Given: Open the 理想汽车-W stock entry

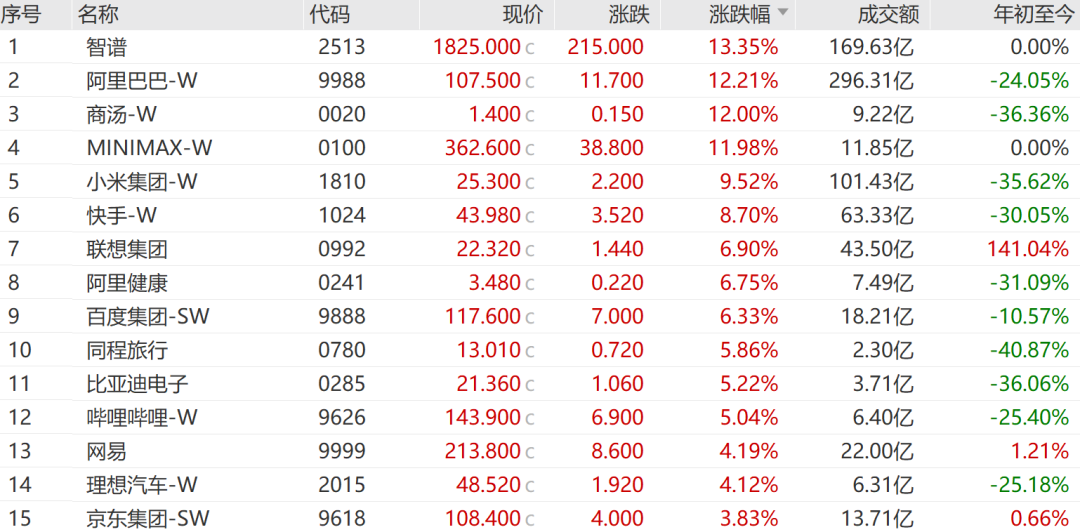Looking at the screenshot, I should point(142,486).
